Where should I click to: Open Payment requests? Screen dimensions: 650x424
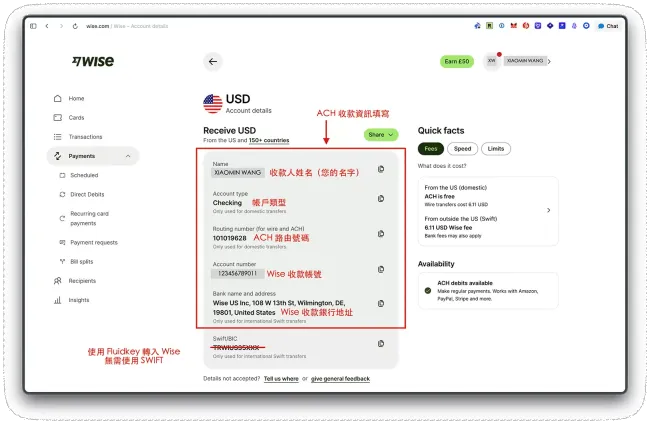94,242
